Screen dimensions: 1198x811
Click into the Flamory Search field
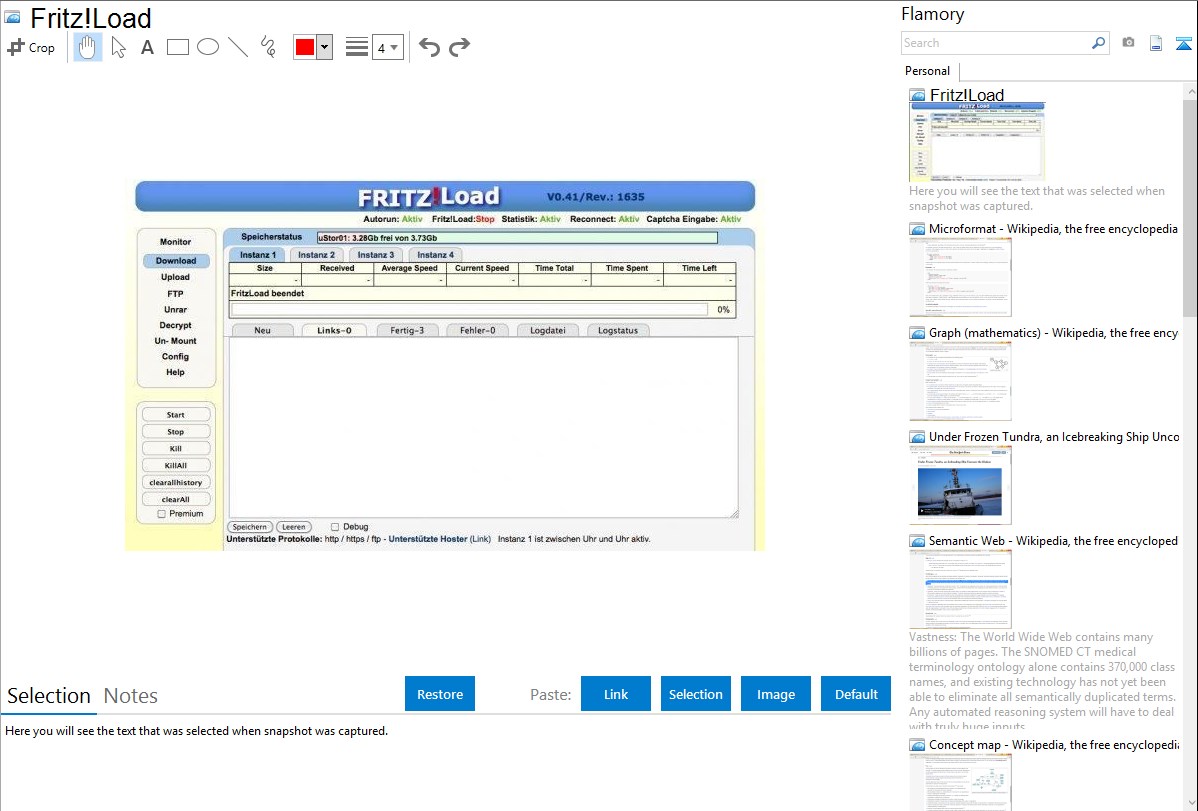click(996, 43)
